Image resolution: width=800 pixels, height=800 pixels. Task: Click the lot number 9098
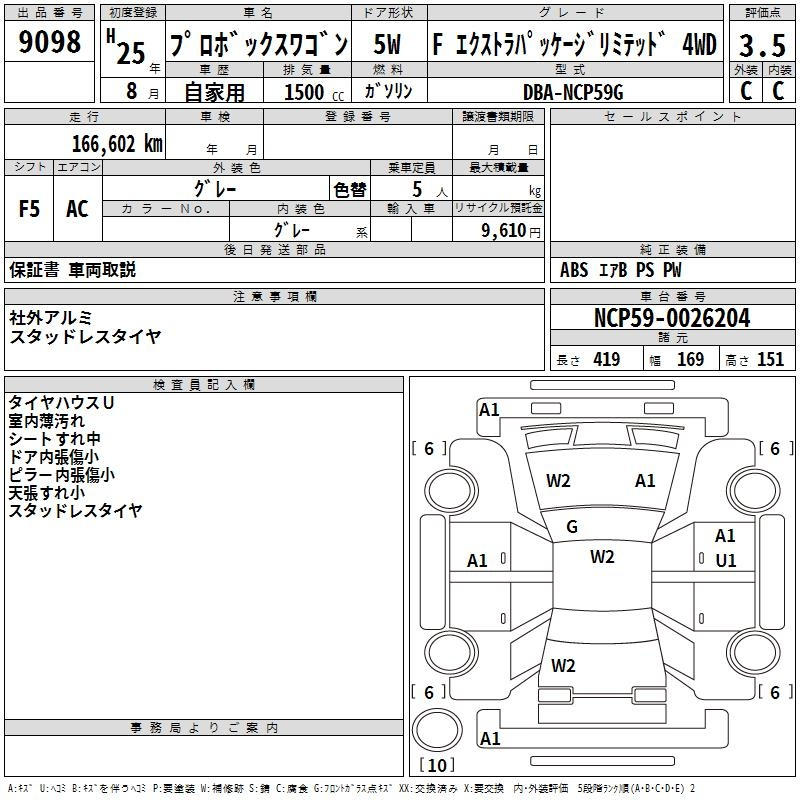50,43
